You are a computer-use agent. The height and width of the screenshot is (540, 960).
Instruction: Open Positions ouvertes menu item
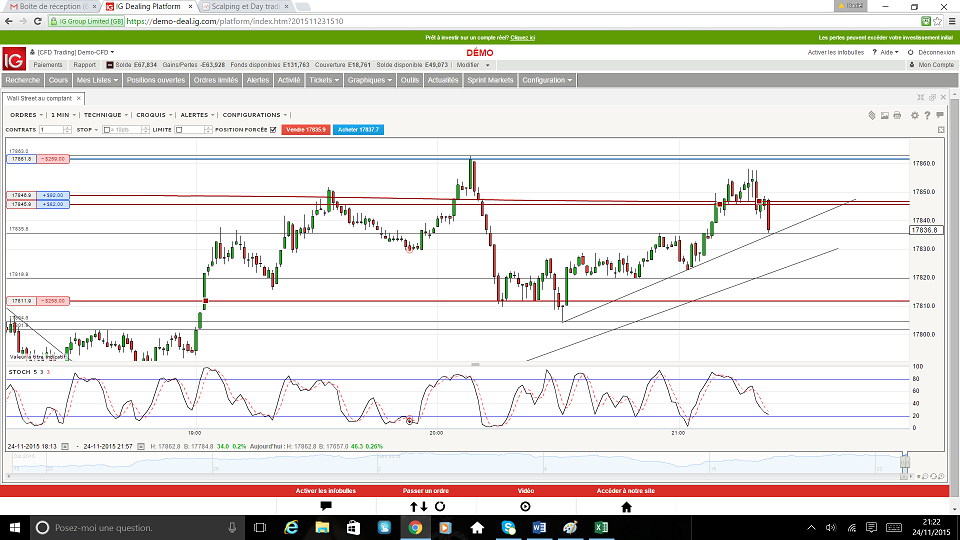pyautogui.click(x=156, y=80)
